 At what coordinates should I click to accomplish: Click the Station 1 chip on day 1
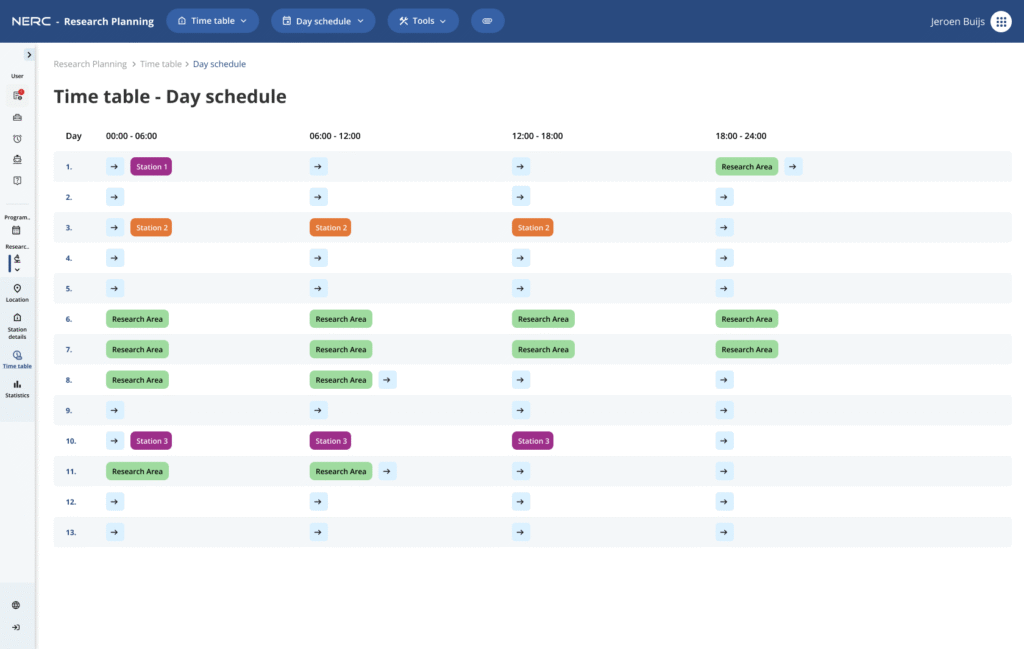pyautogui.click(x=151, y=166)
